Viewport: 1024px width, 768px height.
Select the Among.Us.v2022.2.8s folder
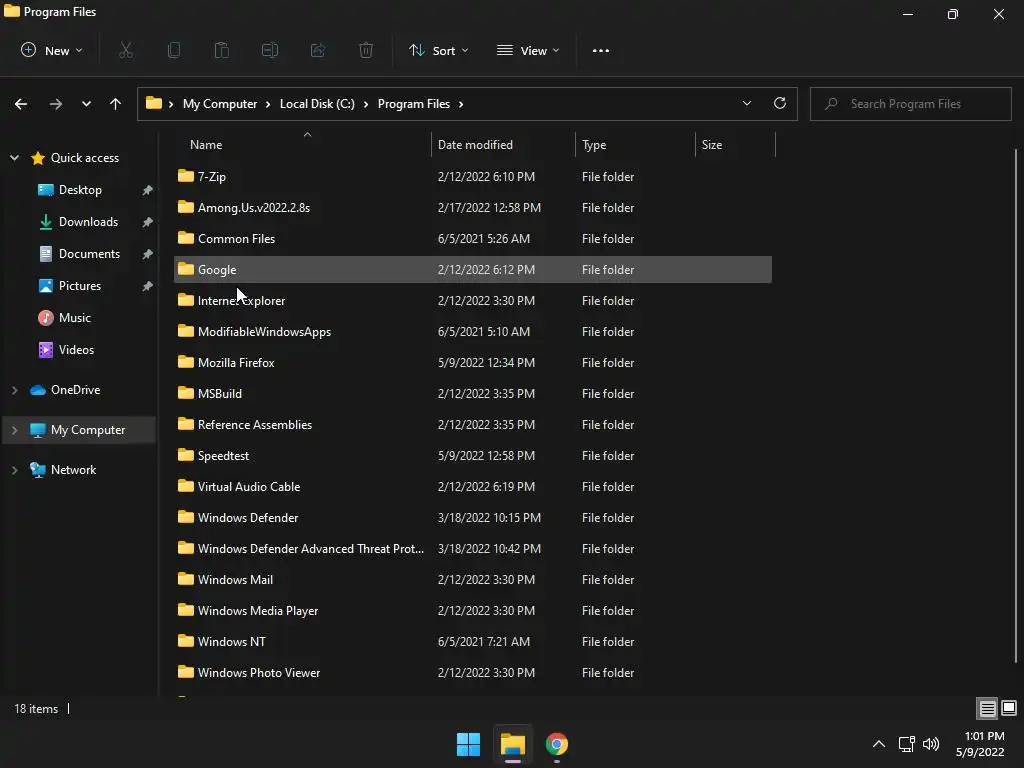click(473, 208)
